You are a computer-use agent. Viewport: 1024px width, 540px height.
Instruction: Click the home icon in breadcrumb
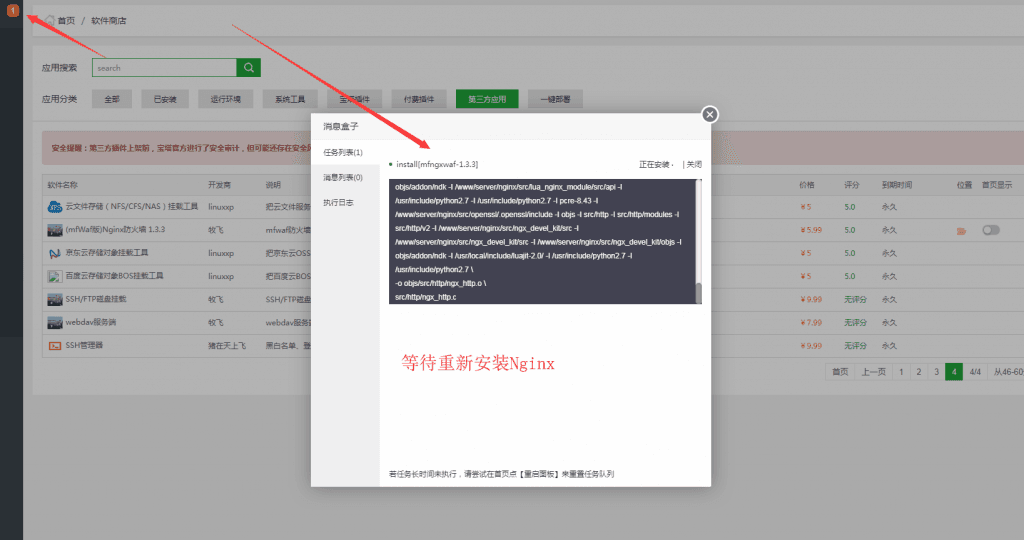48,20
